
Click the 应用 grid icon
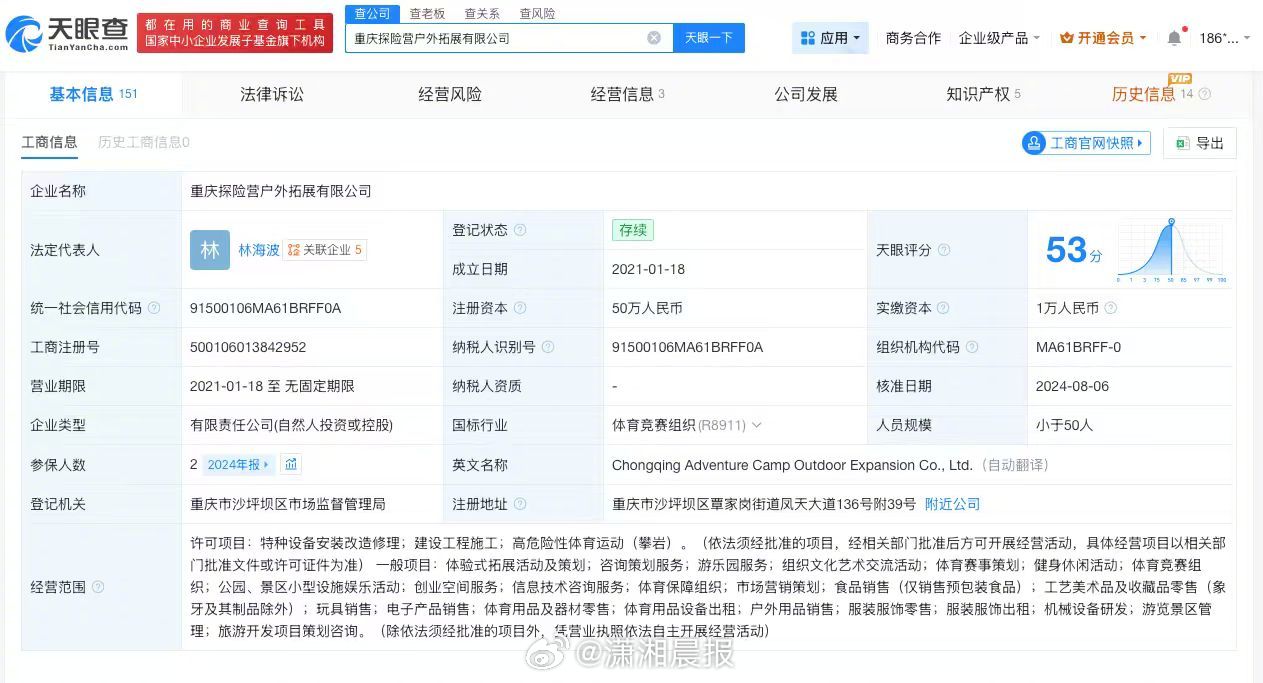click(808, 38)
